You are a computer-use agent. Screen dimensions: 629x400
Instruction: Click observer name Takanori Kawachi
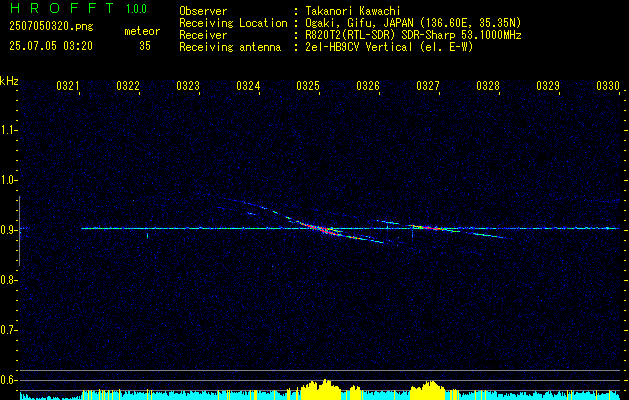tap(351, 11)
